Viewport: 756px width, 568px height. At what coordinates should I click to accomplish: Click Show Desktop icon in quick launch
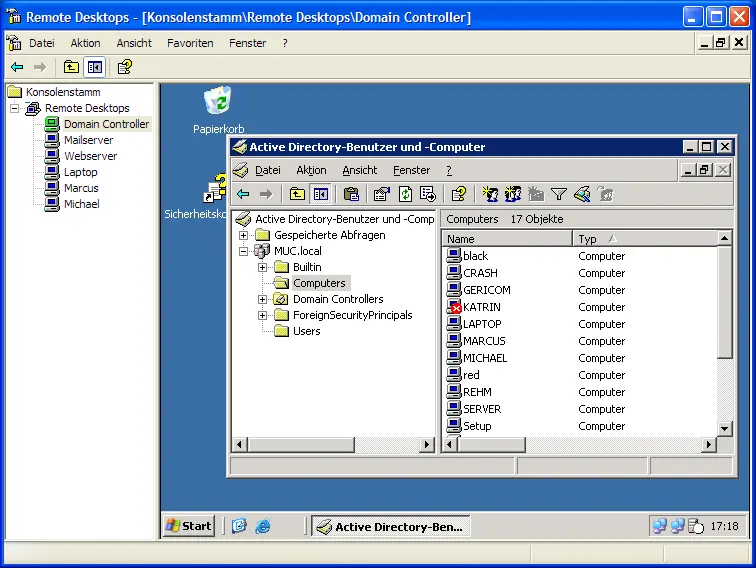(239, 526)
